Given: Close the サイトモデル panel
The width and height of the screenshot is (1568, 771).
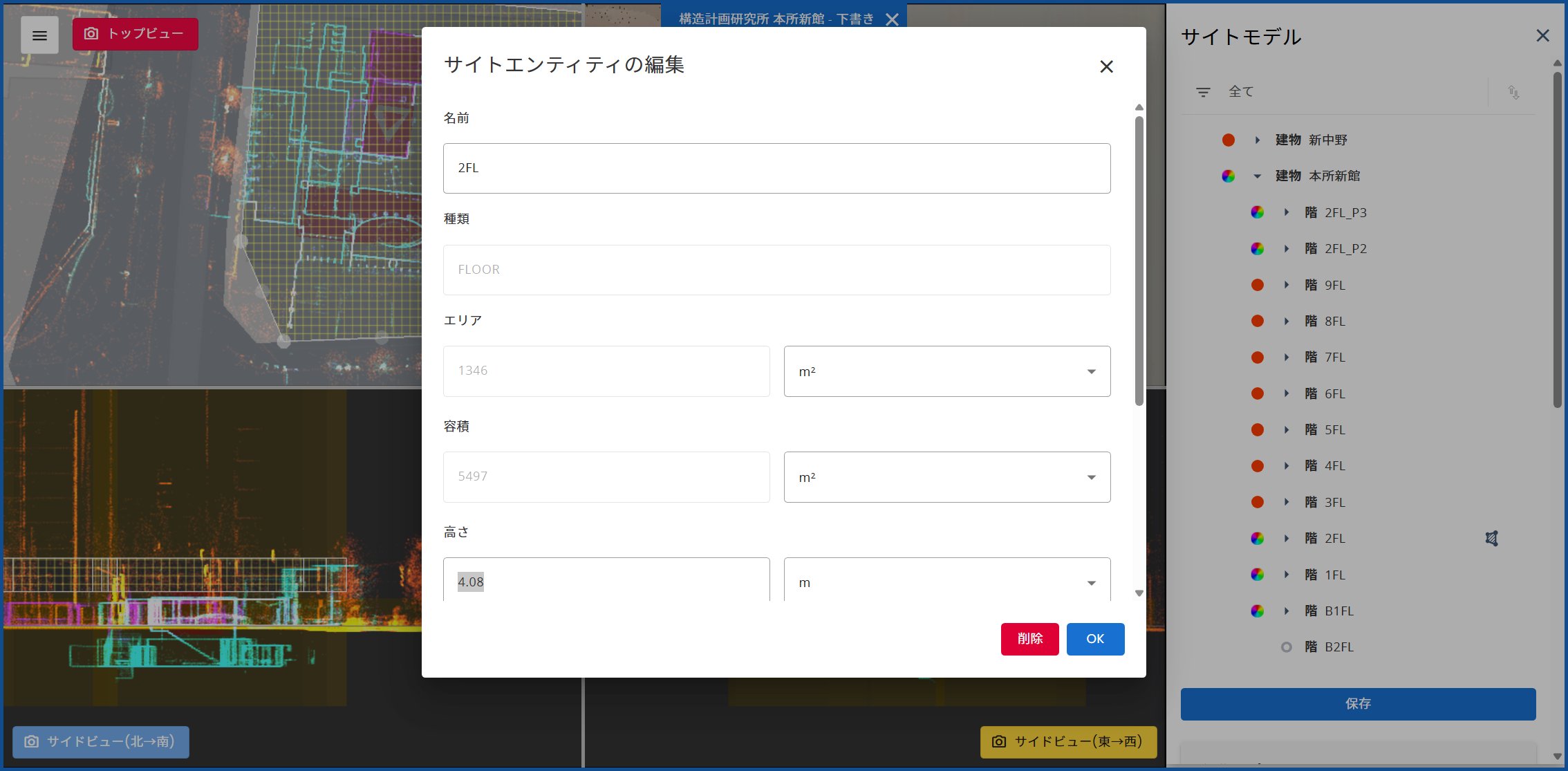Looking at the screenshot, I should tap(1542, 35).
